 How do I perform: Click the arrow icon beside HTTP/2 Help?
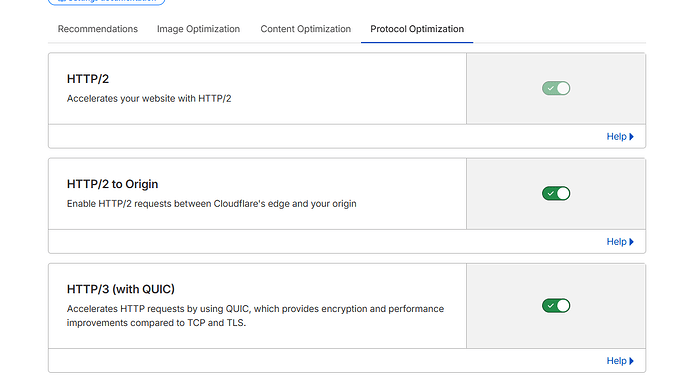click(x=631, y=137)
